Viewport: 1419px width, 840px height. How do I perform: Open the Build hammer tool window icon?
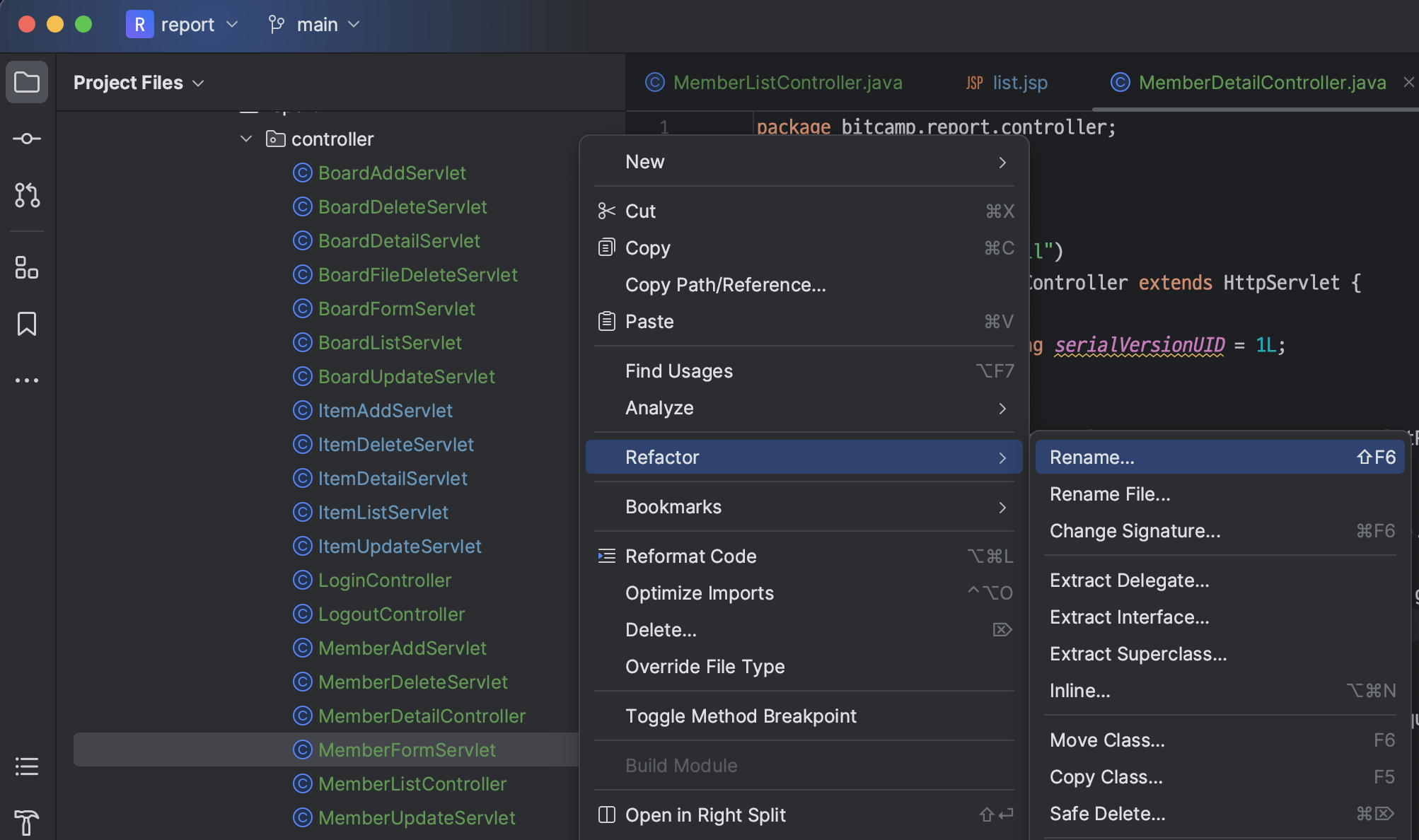point(27,822)
